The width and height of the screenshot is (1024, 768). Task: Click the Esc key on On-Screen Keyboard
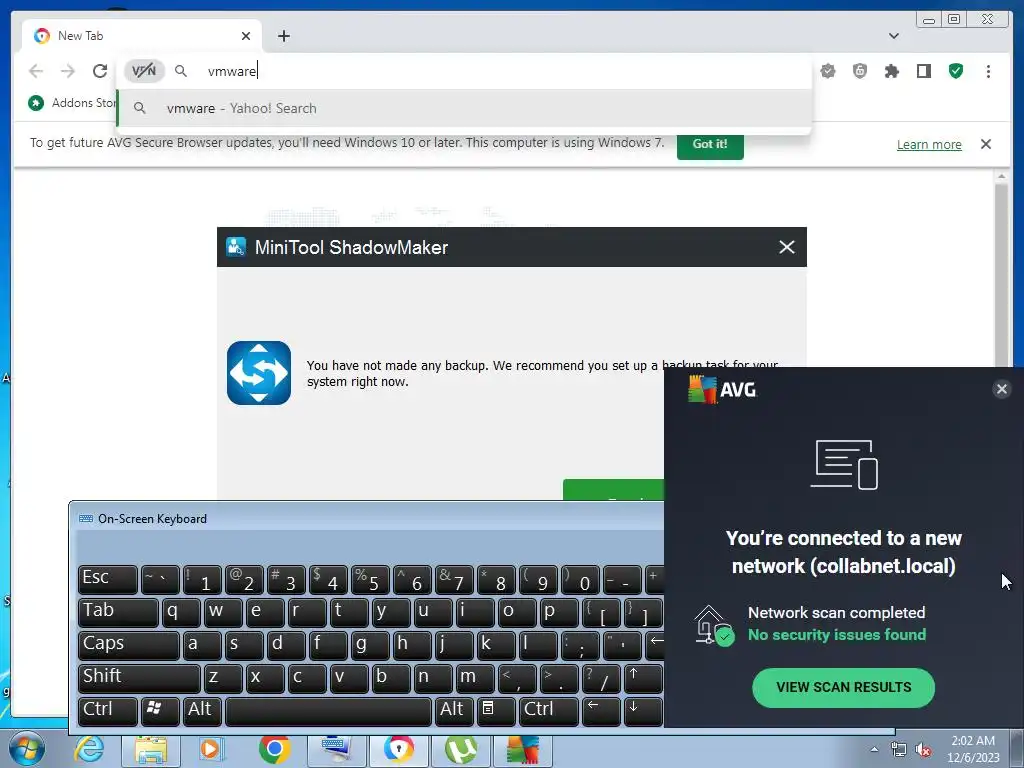point(108,579)
